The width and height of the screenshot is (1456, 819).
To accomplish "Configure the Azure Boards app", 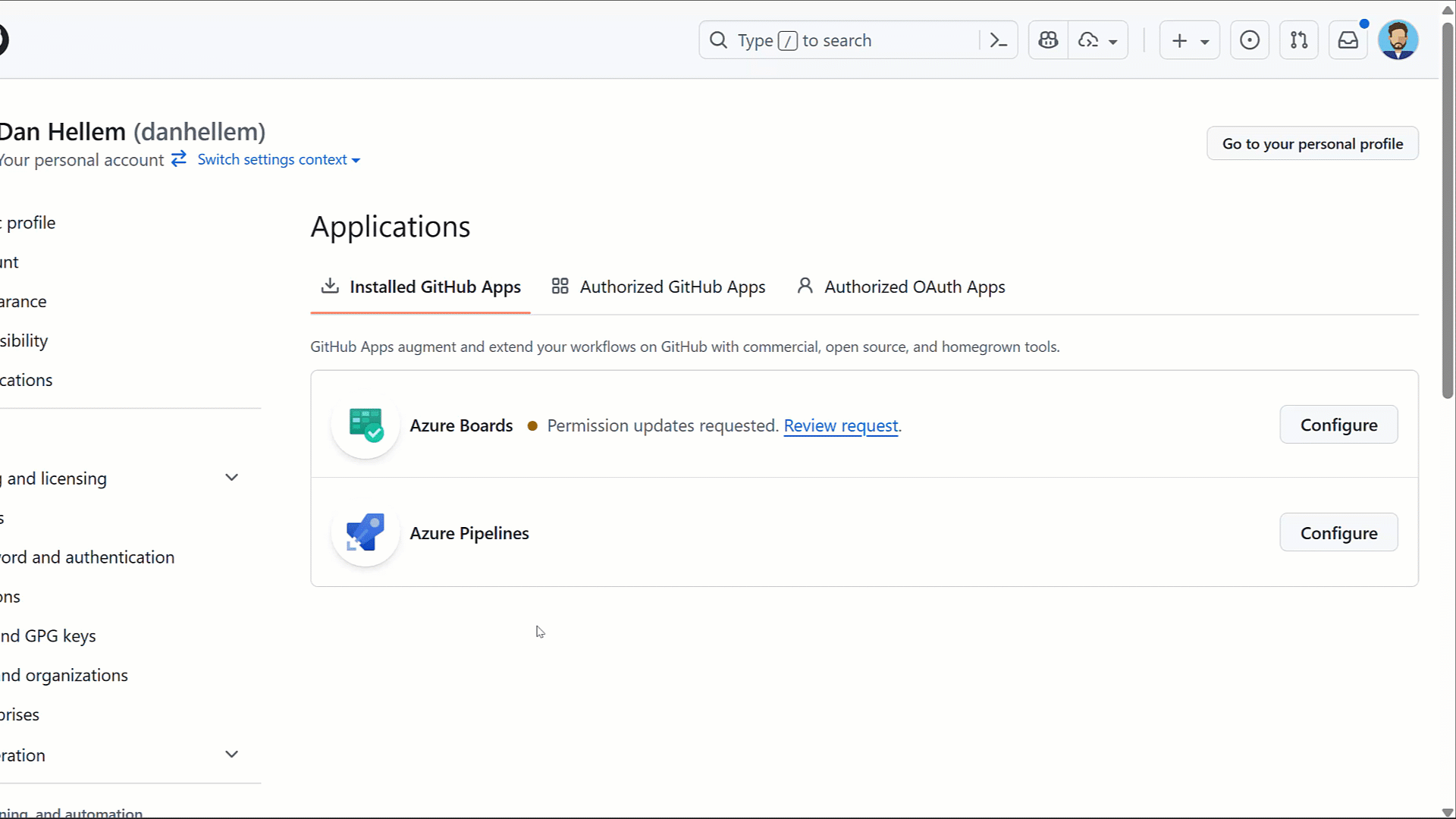I will [x=1338, y=425].
